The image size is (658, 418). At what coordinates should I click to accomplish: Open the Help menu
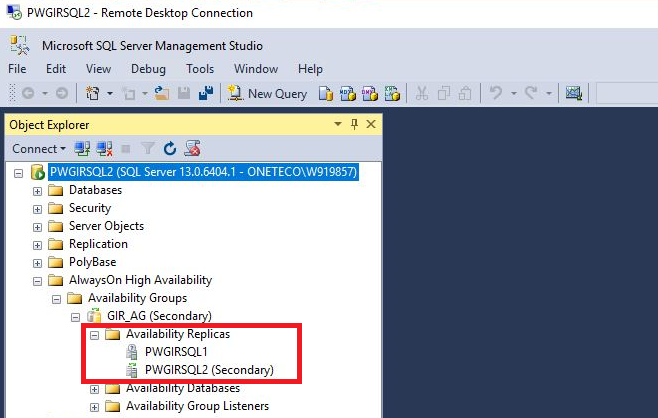pyautogui.click(x=310, y=69)
